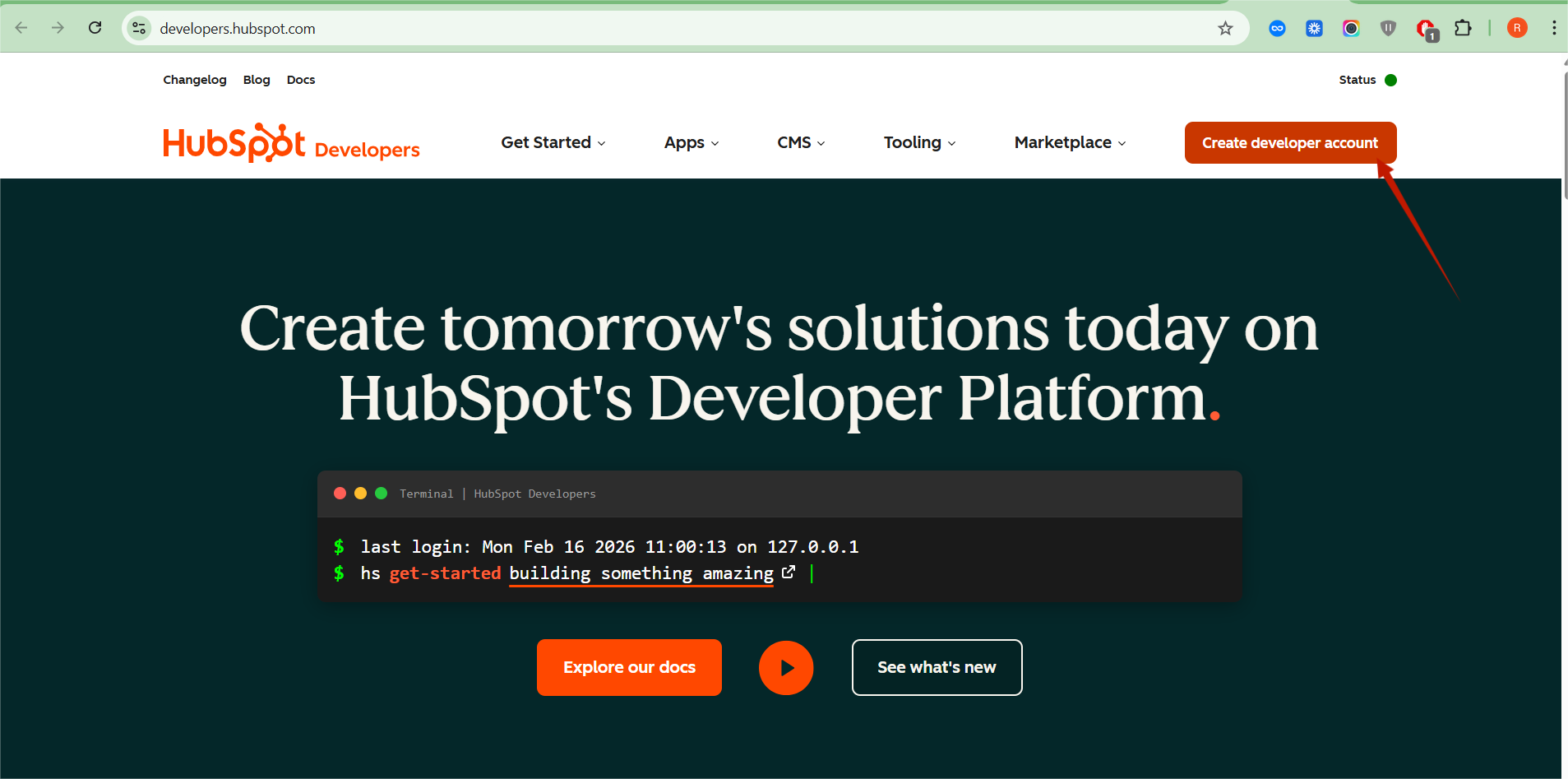Screen dimensions: 1568x779
Task: Click the HubSpot Developers logo
Action: coord(291,143)
